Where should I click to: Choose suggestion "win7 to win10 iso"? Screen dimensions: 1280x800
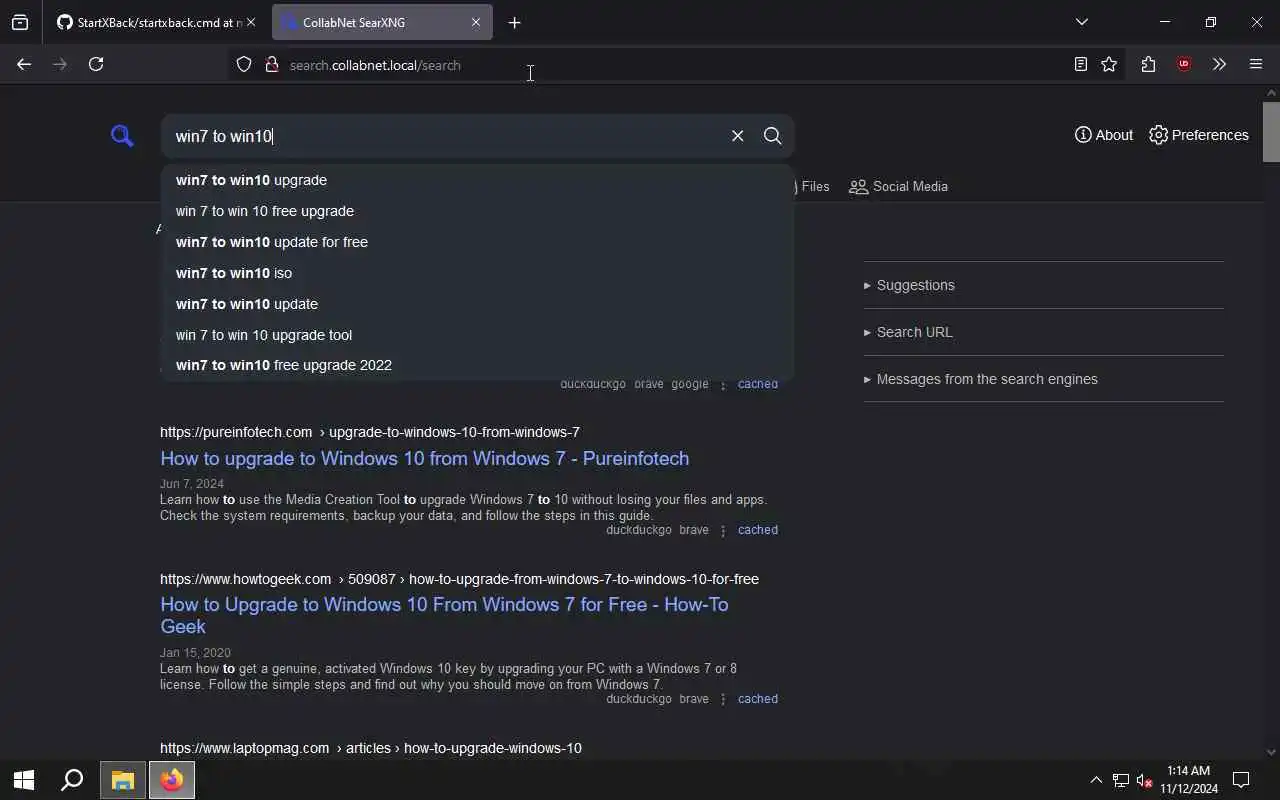tap(477, 273)
